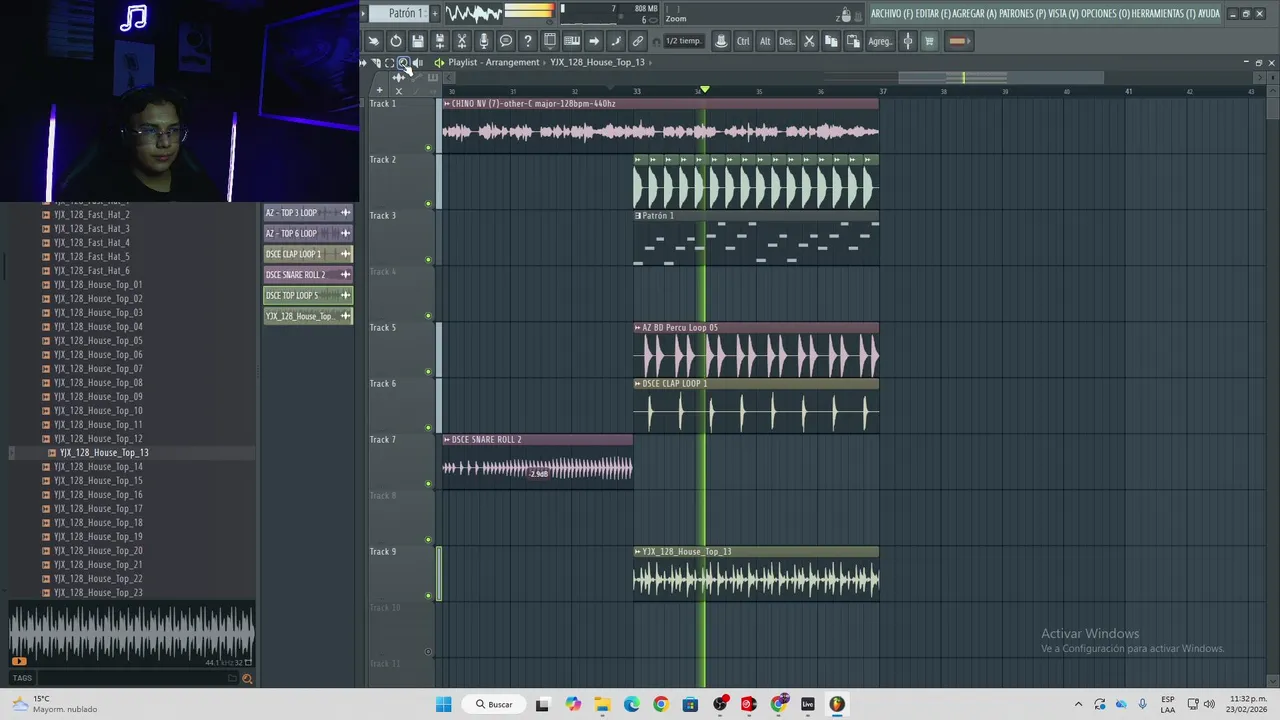Viewport: 1280px width, 720px height.
Task: Play sample preview with orange play button
Action: [x=18, y=661]
